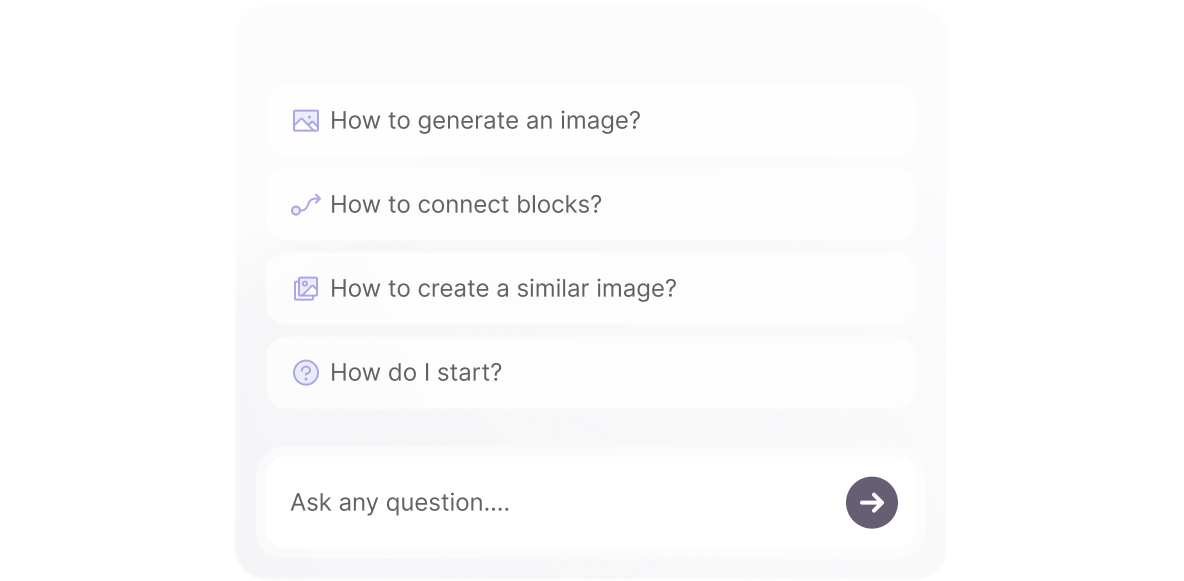This screenshot has width=1184, height=581.
Task: Pick "How to create a similar image?" text
Action: click(x=503, y=289)
